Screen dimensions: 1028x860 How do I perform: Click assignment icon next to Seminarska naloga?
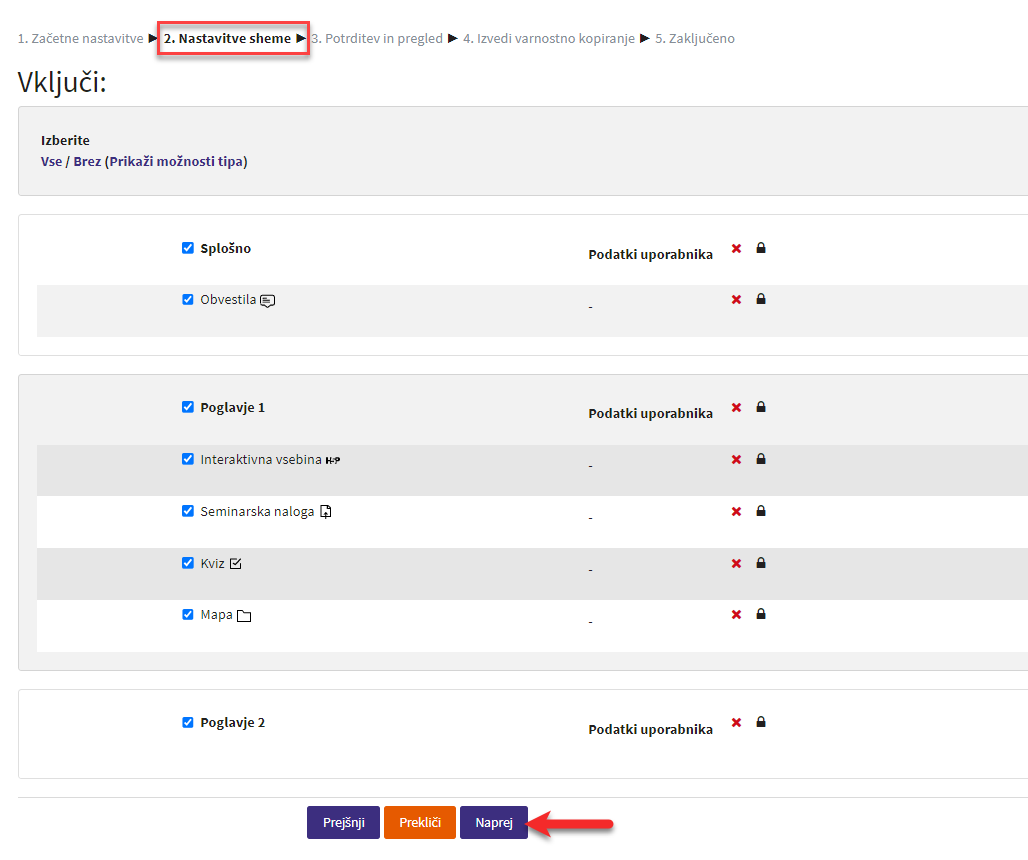coord(326,512)
